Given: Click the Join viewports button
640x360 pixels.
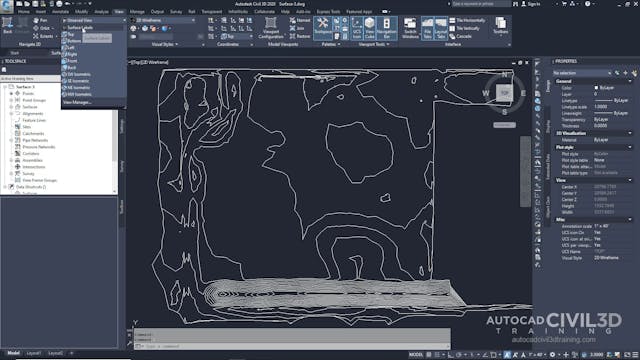Looking at the screenshot, I should click(297, 28).
